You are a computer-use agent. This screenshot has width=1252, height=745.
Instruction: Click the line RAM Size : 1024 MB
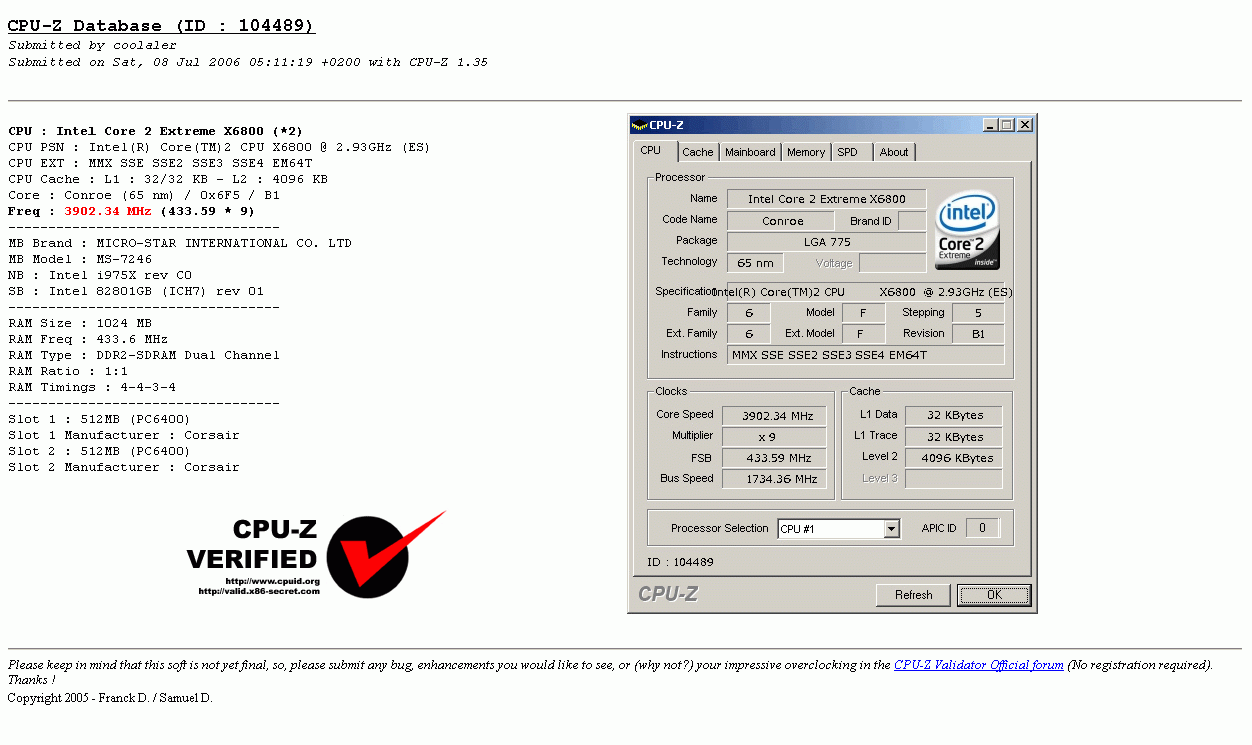pyautogui.click(x=80, y=323)
